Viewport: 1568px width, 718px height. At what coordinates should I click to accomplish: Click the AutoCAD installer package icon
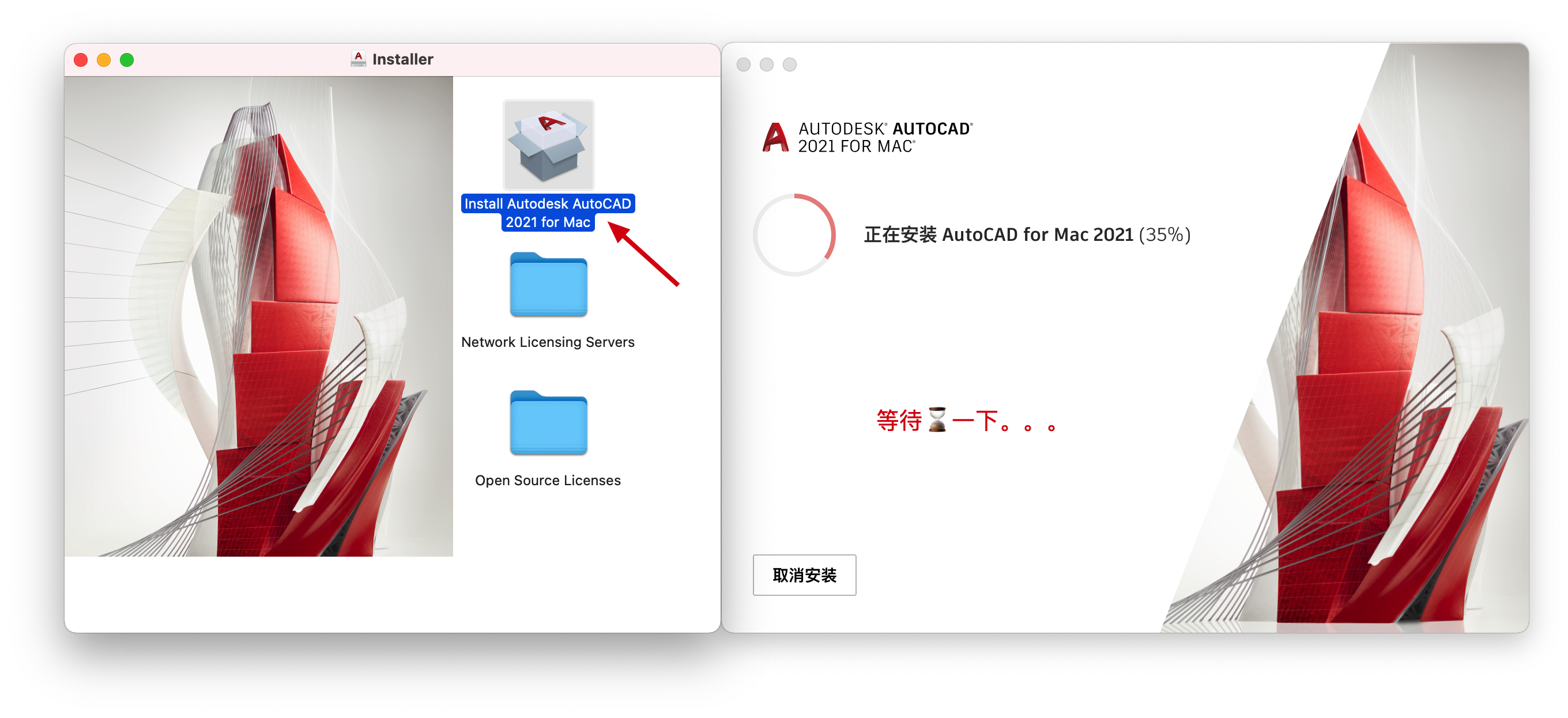click(x=548, y=145)
